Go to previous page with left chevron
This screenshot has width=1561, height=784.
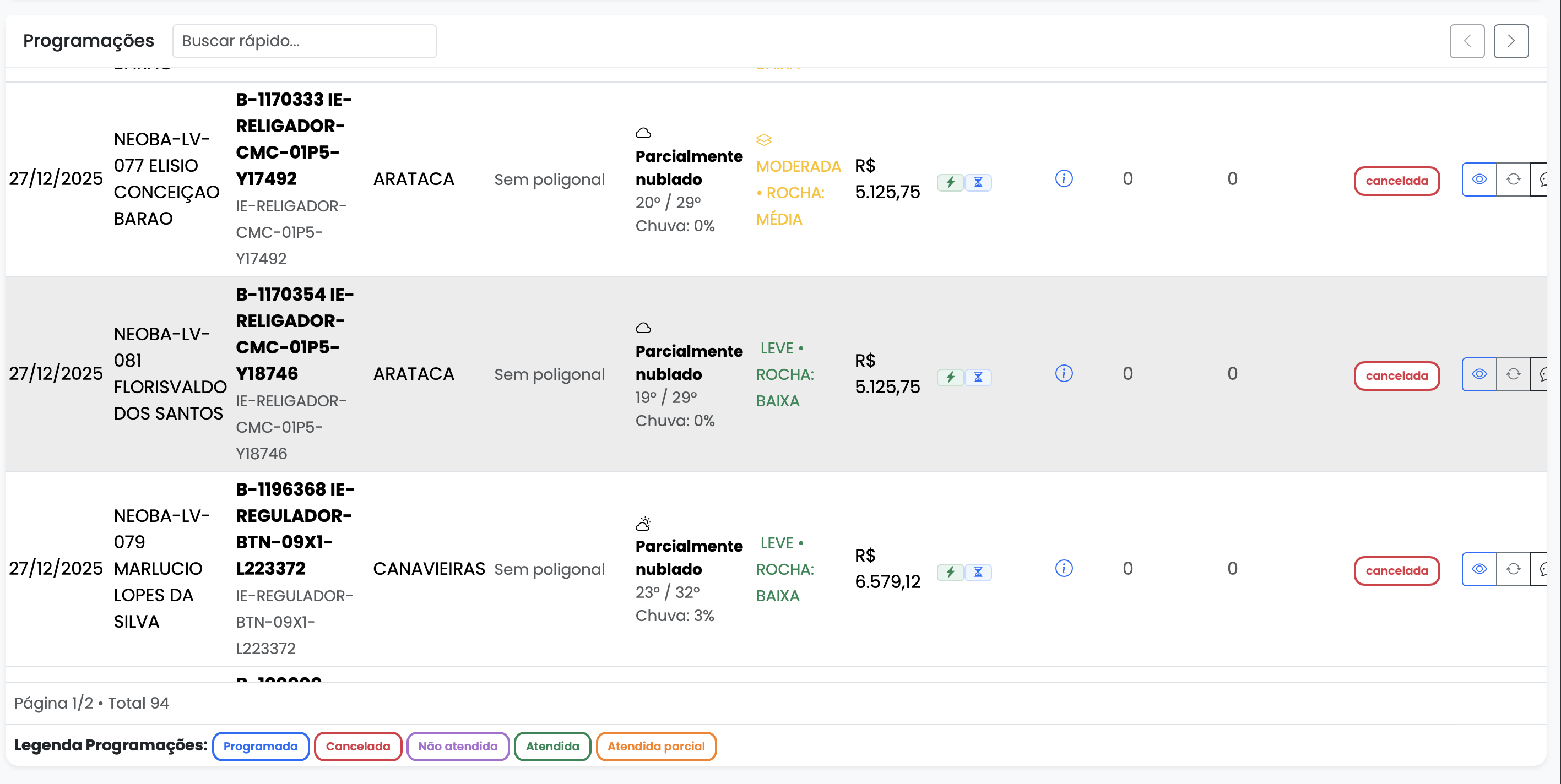pos(1466,41)
